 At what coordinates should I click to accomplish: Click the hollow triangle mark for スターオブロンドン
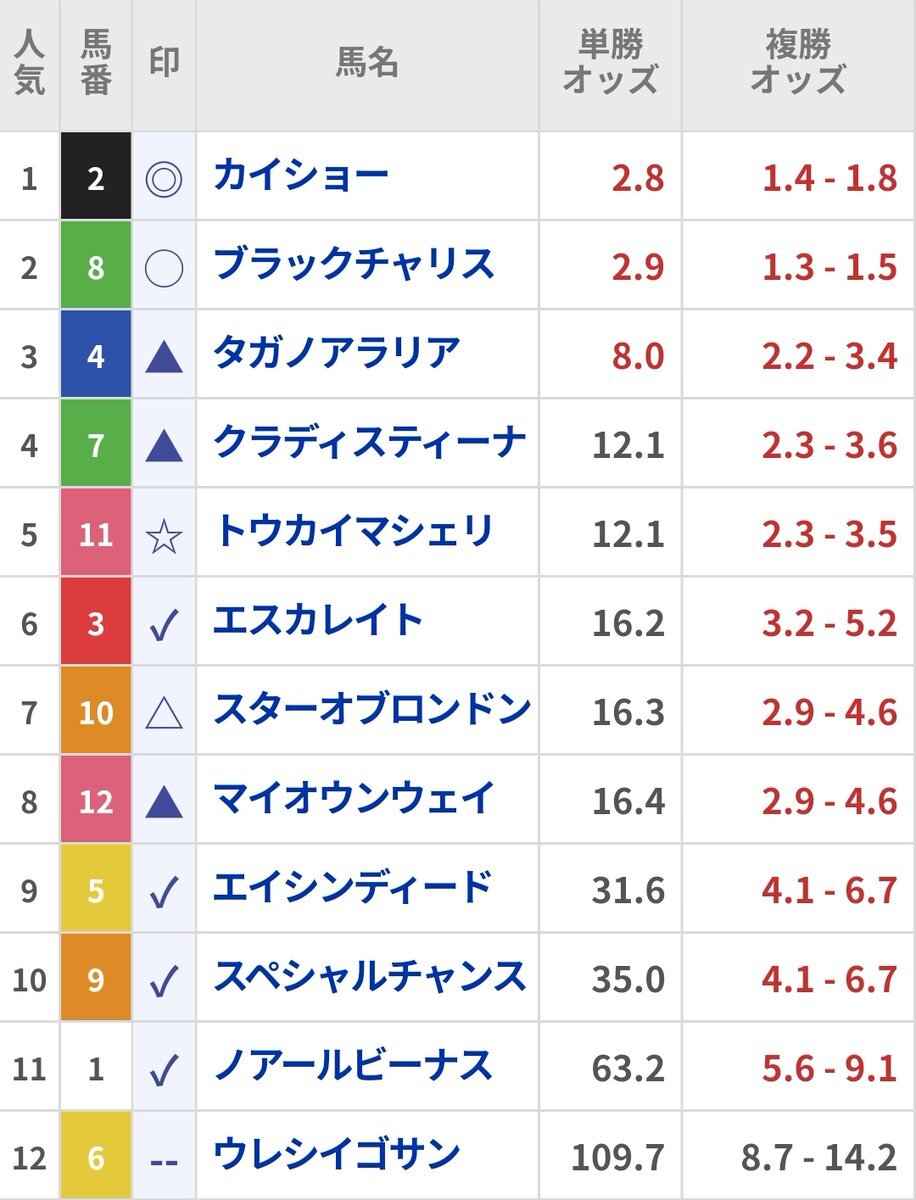point(164,714)
